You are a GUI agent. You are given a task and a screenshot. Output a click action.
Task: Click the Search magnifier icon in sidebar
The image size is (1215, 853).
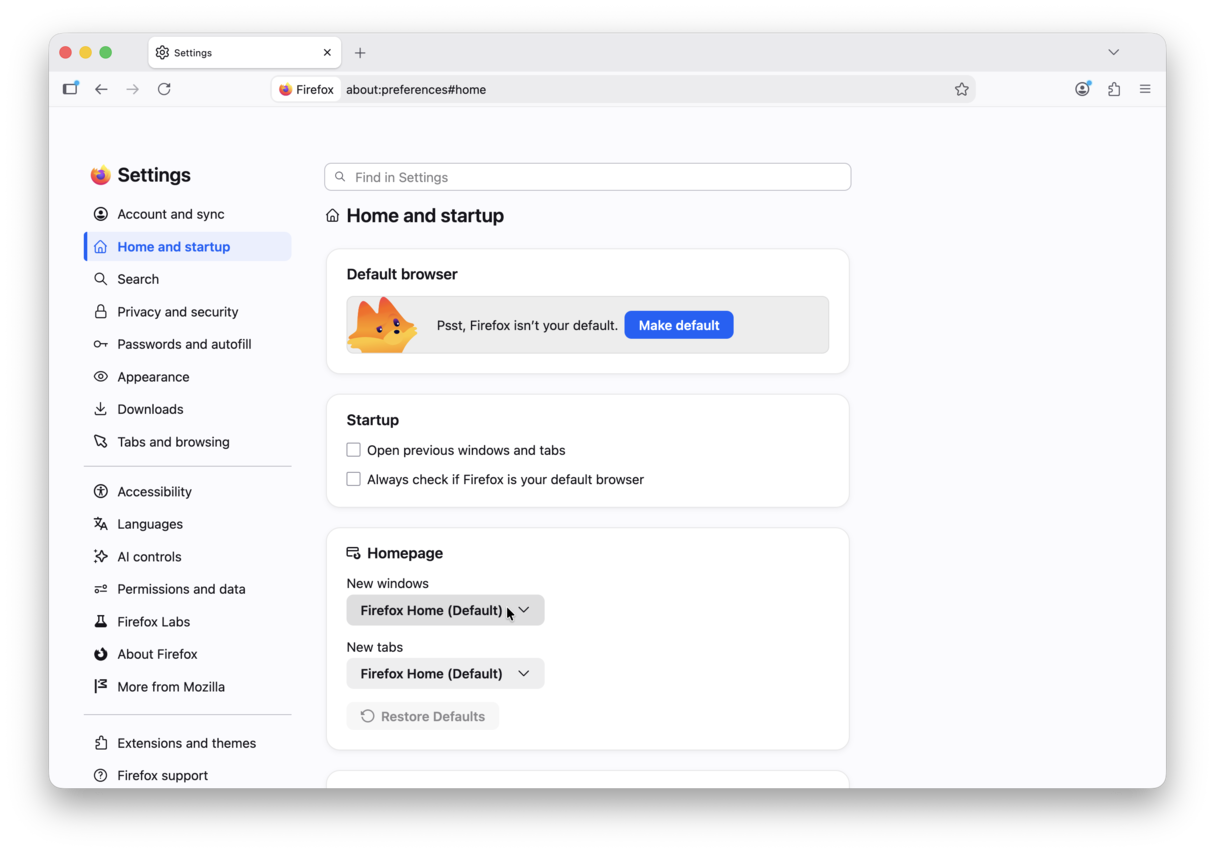(101, 279)
